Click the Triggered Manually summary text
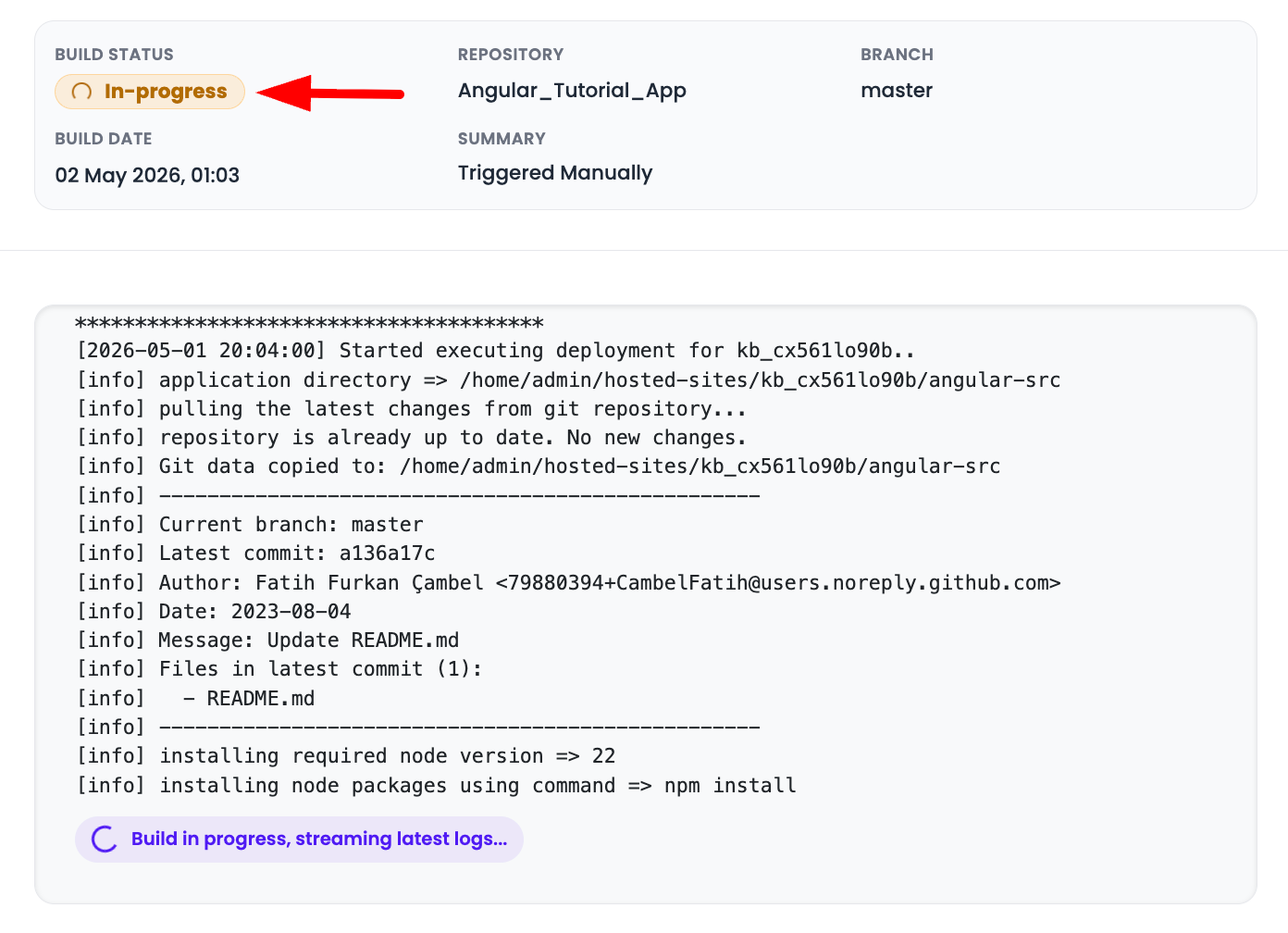1288x933 pixels. pos(555,173)
